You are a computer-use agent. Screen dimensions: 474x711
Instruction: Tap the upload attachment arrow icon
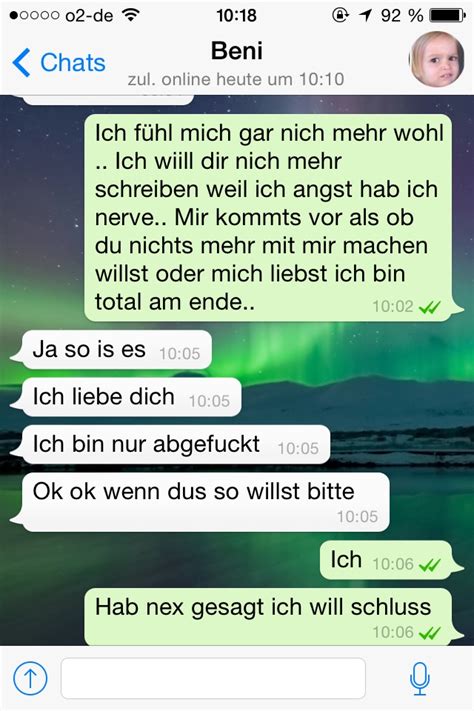tap(30, 678)
